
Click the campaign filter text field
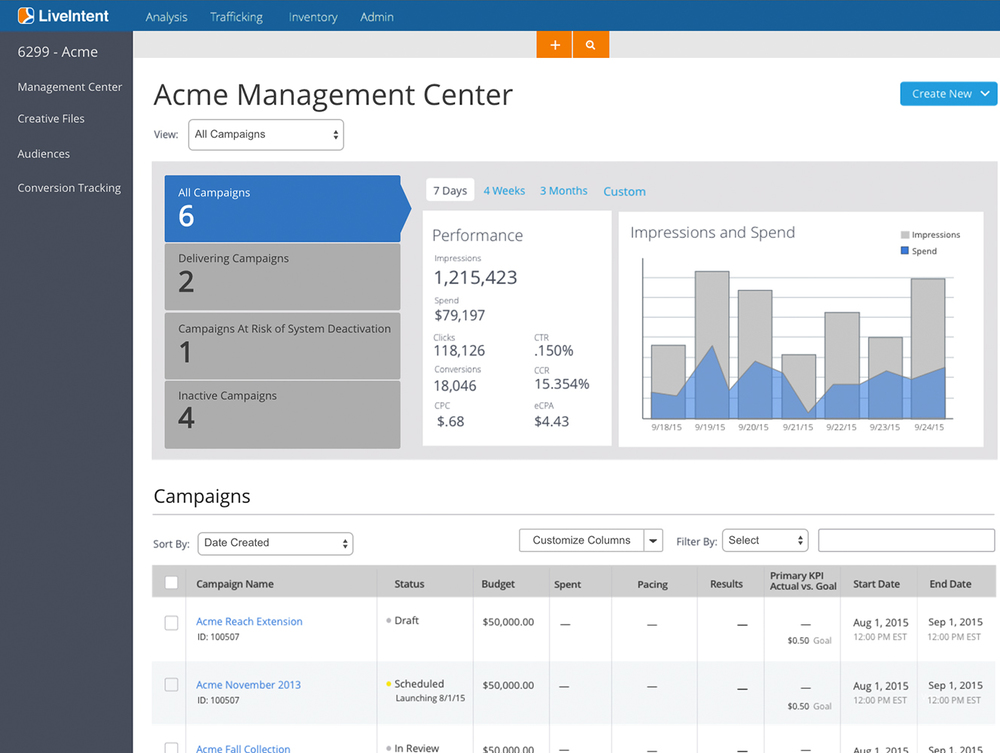coord(906,540)
